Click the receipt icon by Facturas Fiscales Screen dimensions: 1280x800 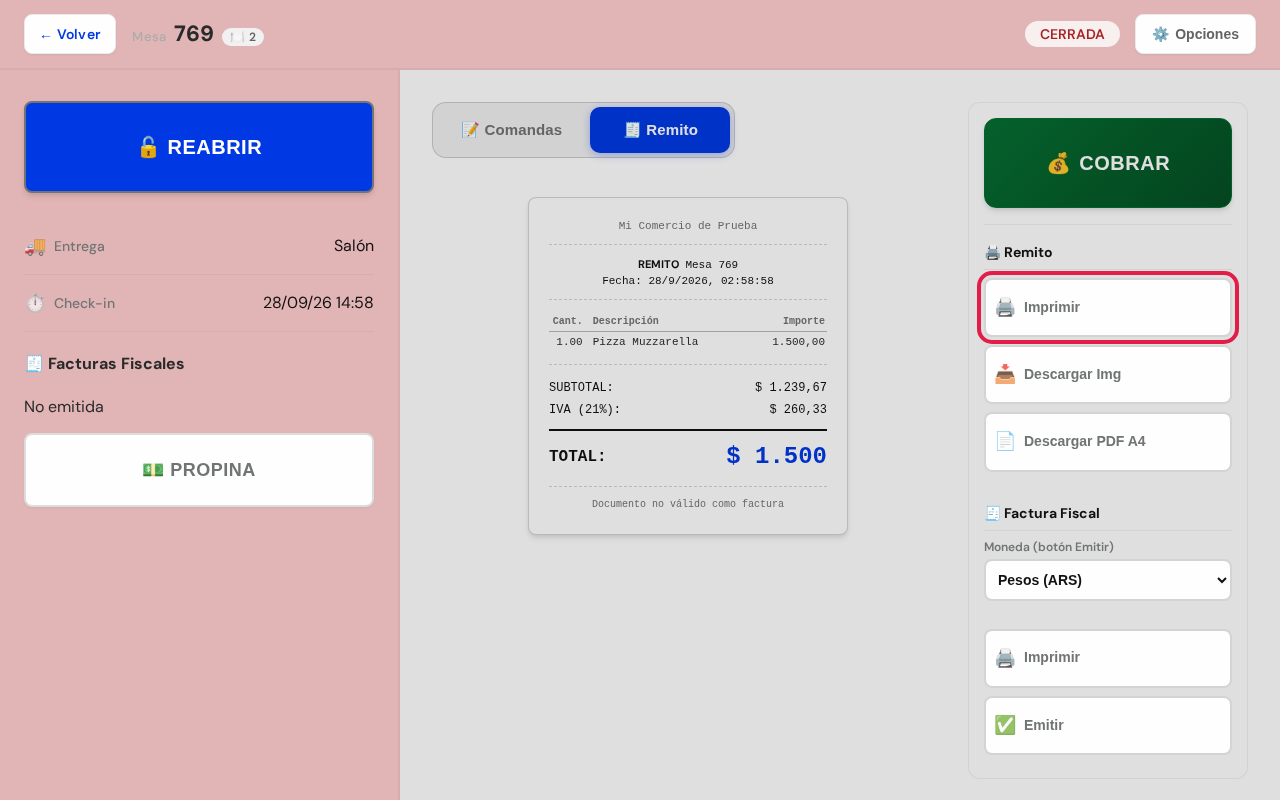(34, 364)
